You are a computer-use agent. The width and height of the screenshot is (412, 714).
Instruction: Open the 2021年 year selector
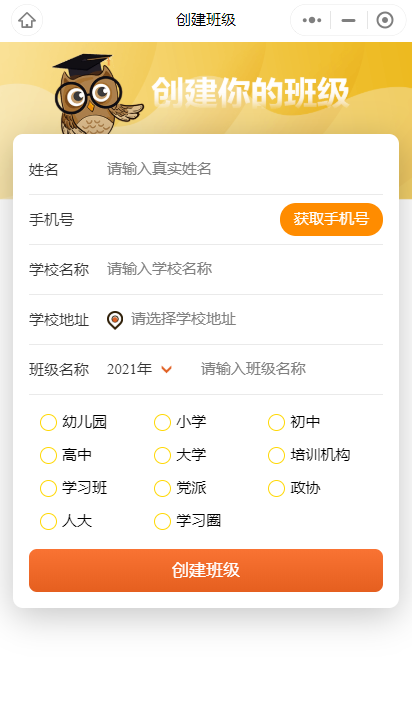139,369
